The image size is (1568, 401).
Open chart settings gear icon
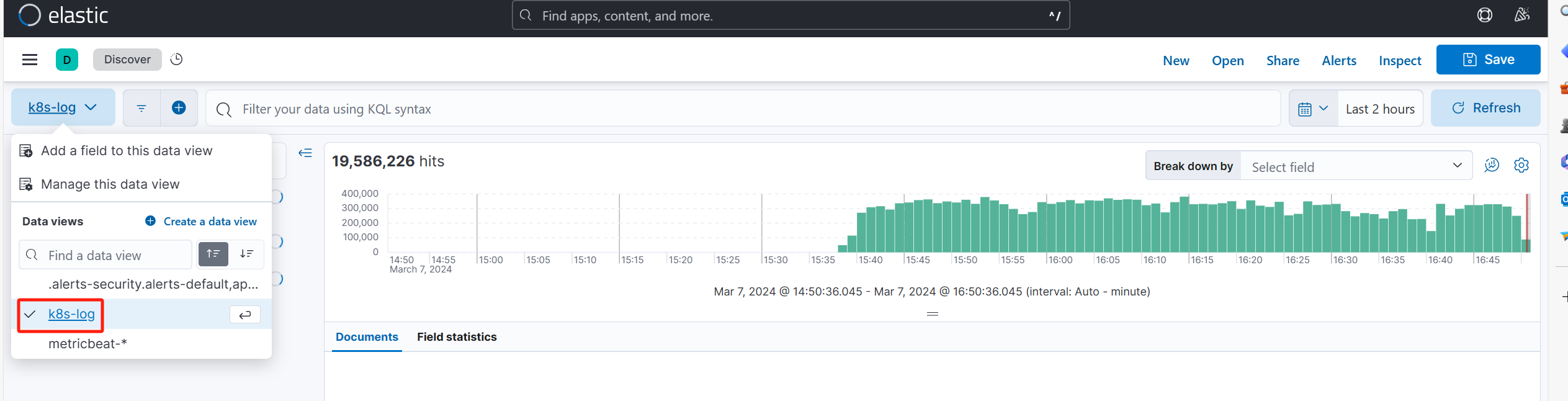[x=1521, y=165]
